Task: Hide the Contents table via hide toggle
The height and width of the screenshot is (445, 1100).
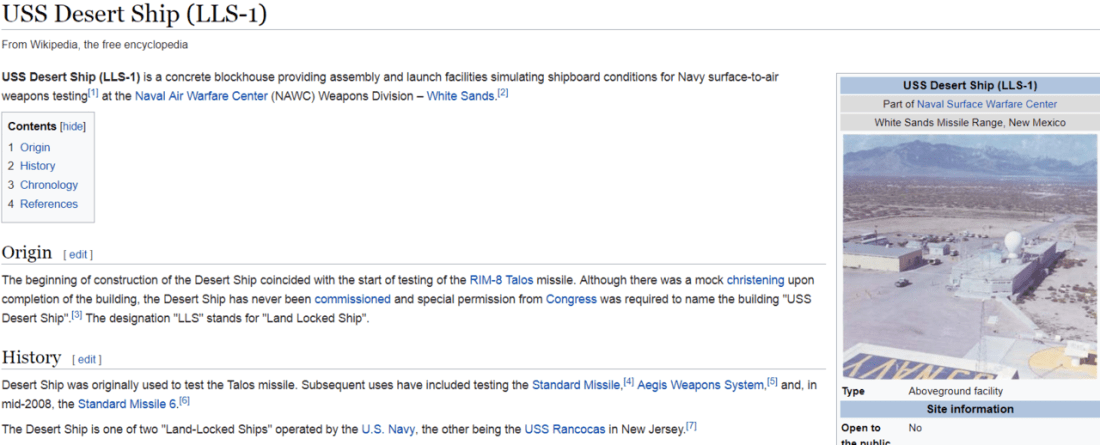Action: [73, 127]
